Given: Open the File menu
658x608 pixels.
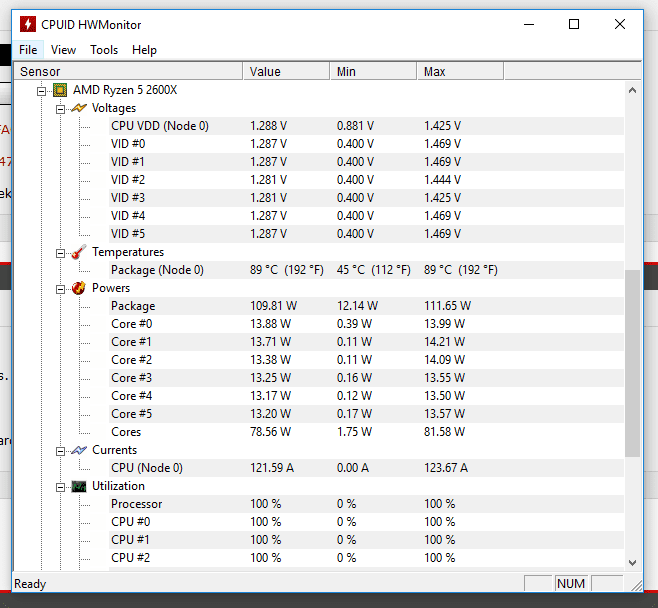Looking at the screenshot, I should (28, 50).
